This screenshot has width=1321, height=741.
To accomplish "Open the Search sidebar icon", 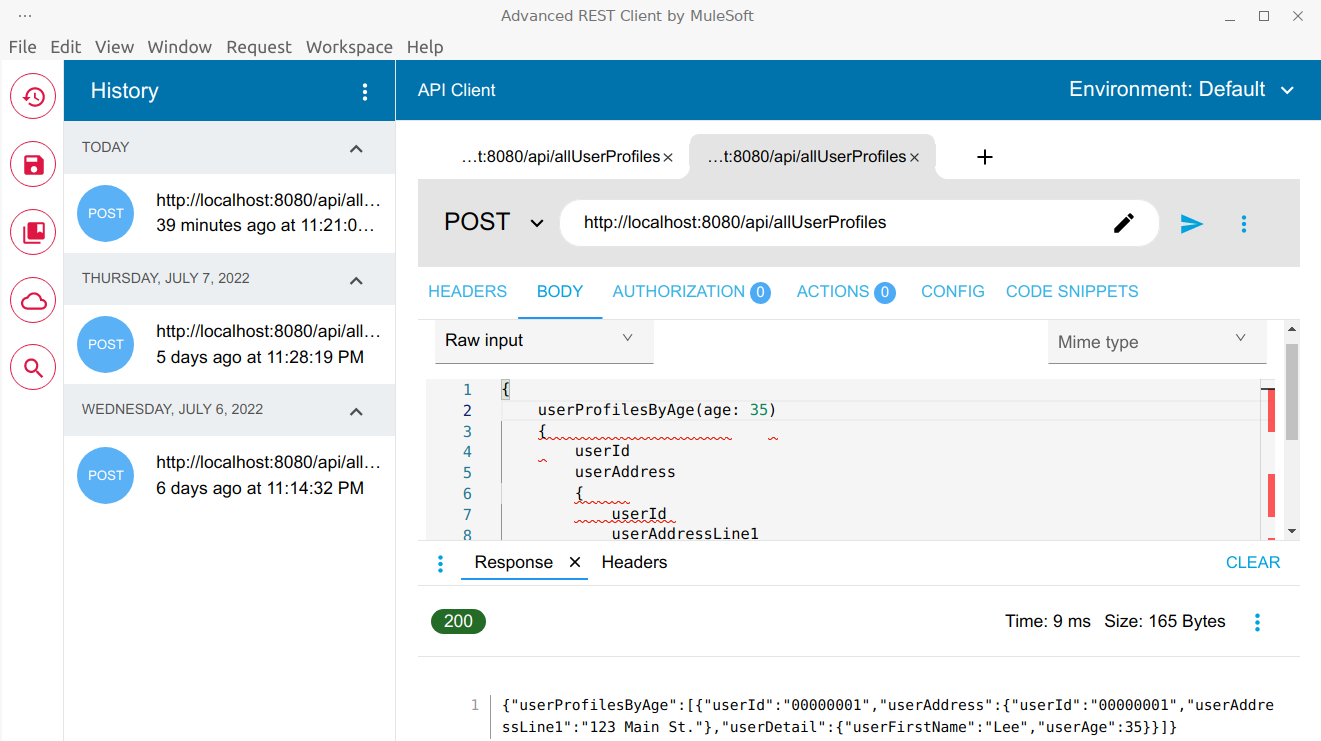I will [x=33, y=369].
